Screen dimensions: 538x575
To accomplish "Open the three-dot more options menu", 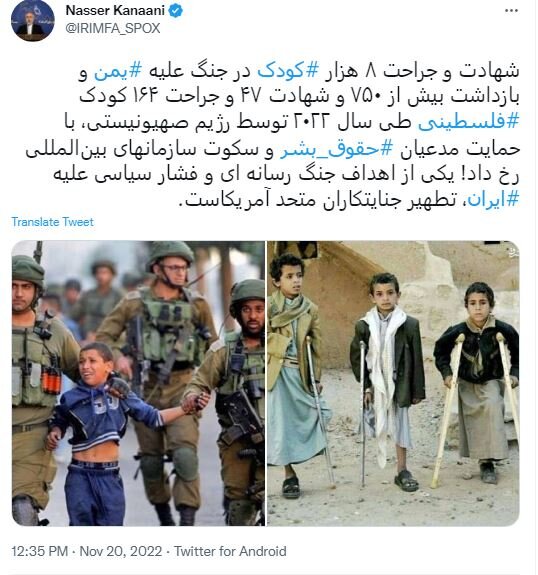I will [x=511, y=11].
